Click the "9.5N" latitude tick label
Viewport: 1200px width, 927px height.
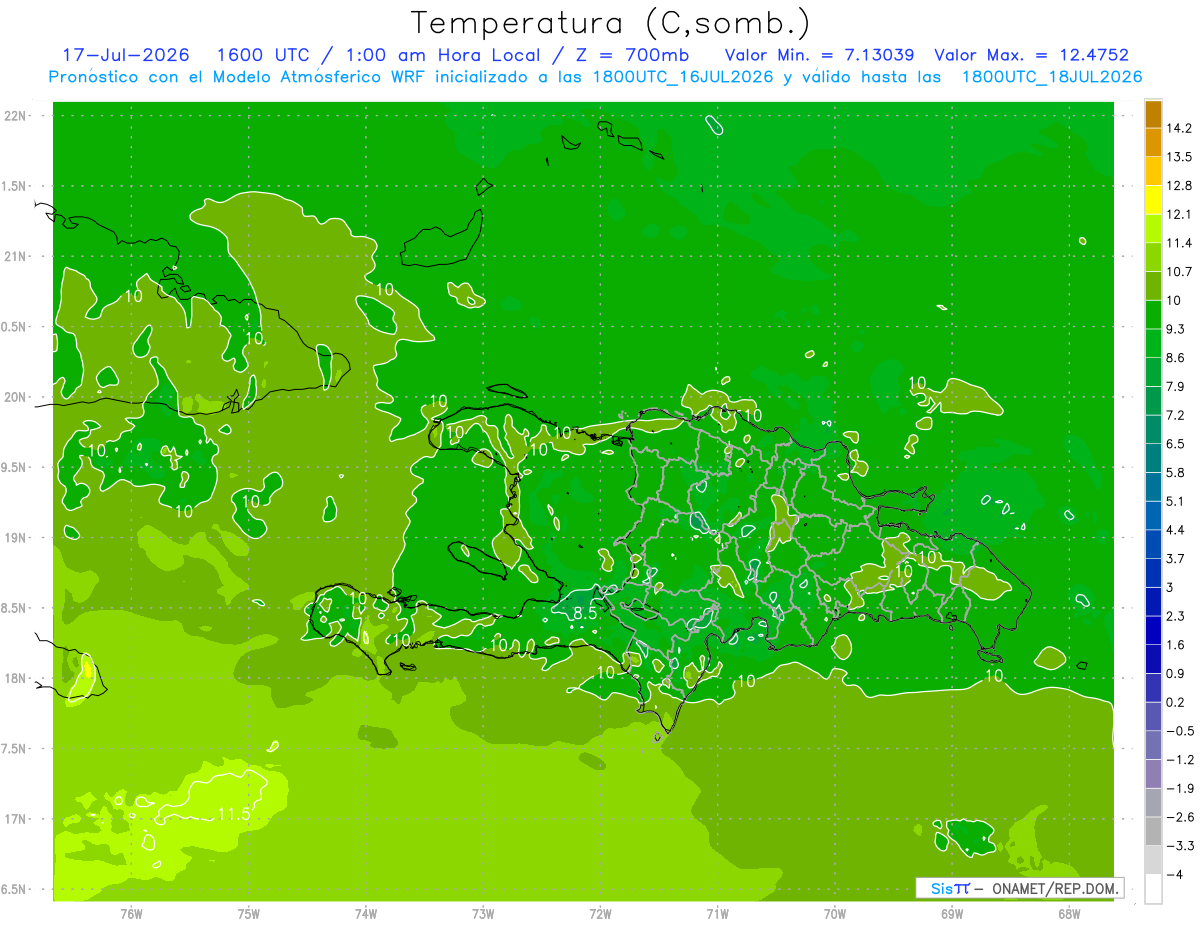pos(13,467)
